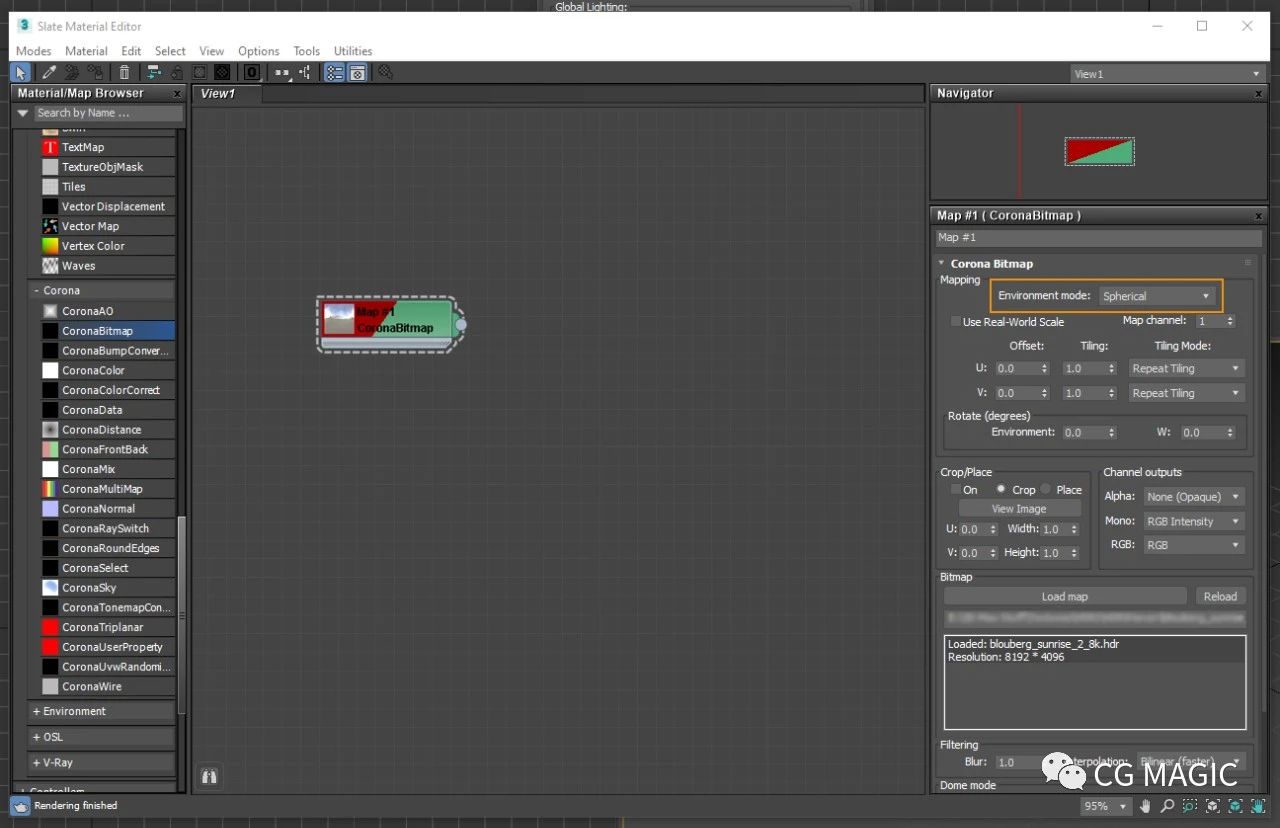Viewport: 1280px width, 828px height.
Task: Enable the Crop/Place On checkbox
Action: click(956, 490)
